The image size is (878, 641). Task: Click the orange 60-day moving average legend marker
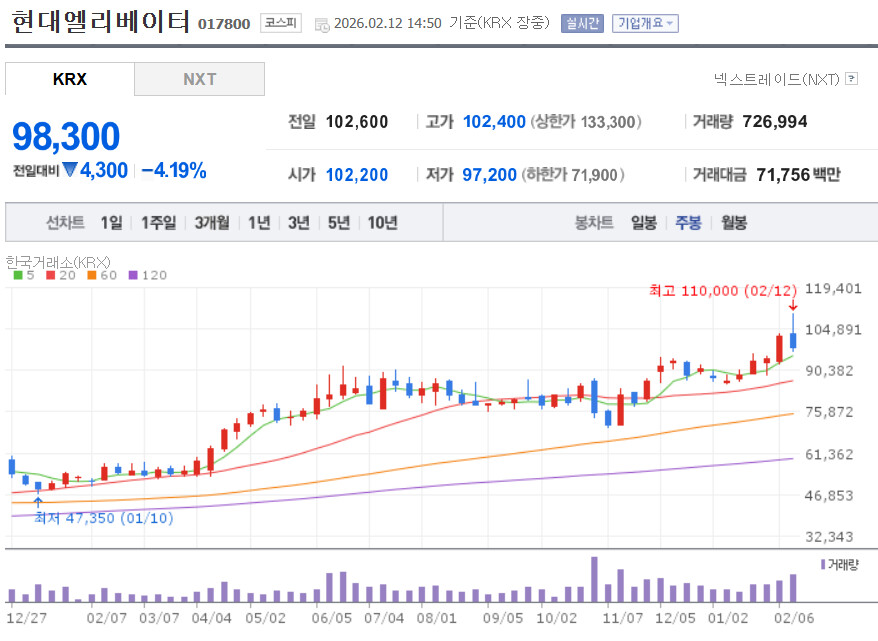coord(92,275)
